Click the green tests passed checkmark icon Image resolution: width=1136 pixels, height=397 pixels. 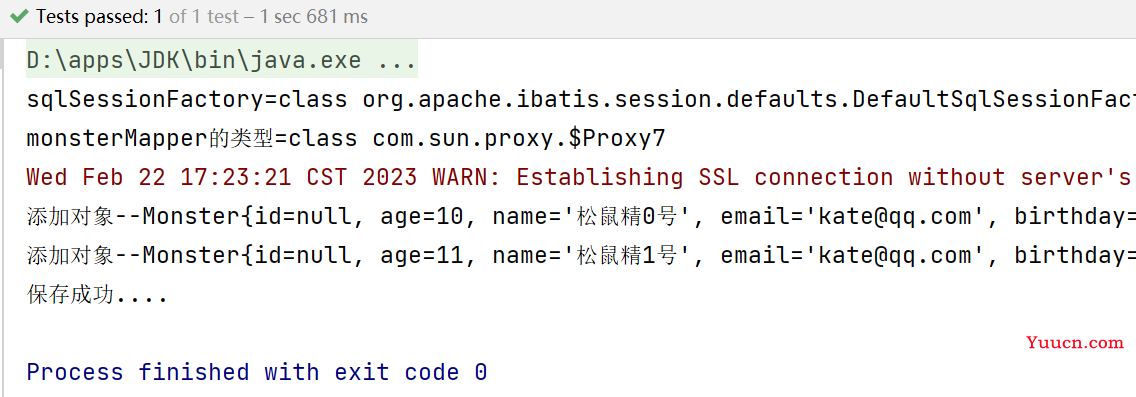pyautogui.click(x=19, y=17)
